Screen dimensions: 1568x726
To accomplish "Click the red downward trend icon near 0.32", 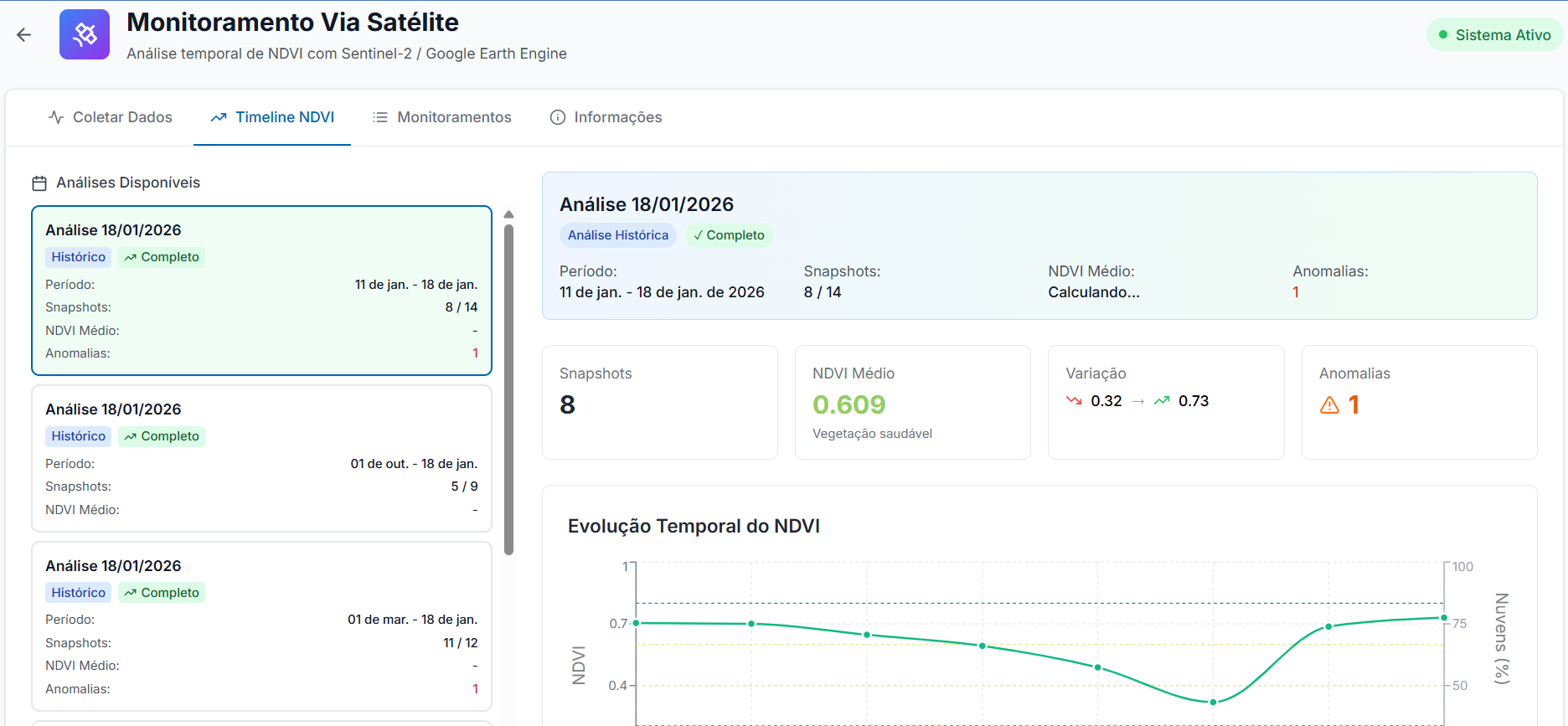I will tap(1074, 401).
